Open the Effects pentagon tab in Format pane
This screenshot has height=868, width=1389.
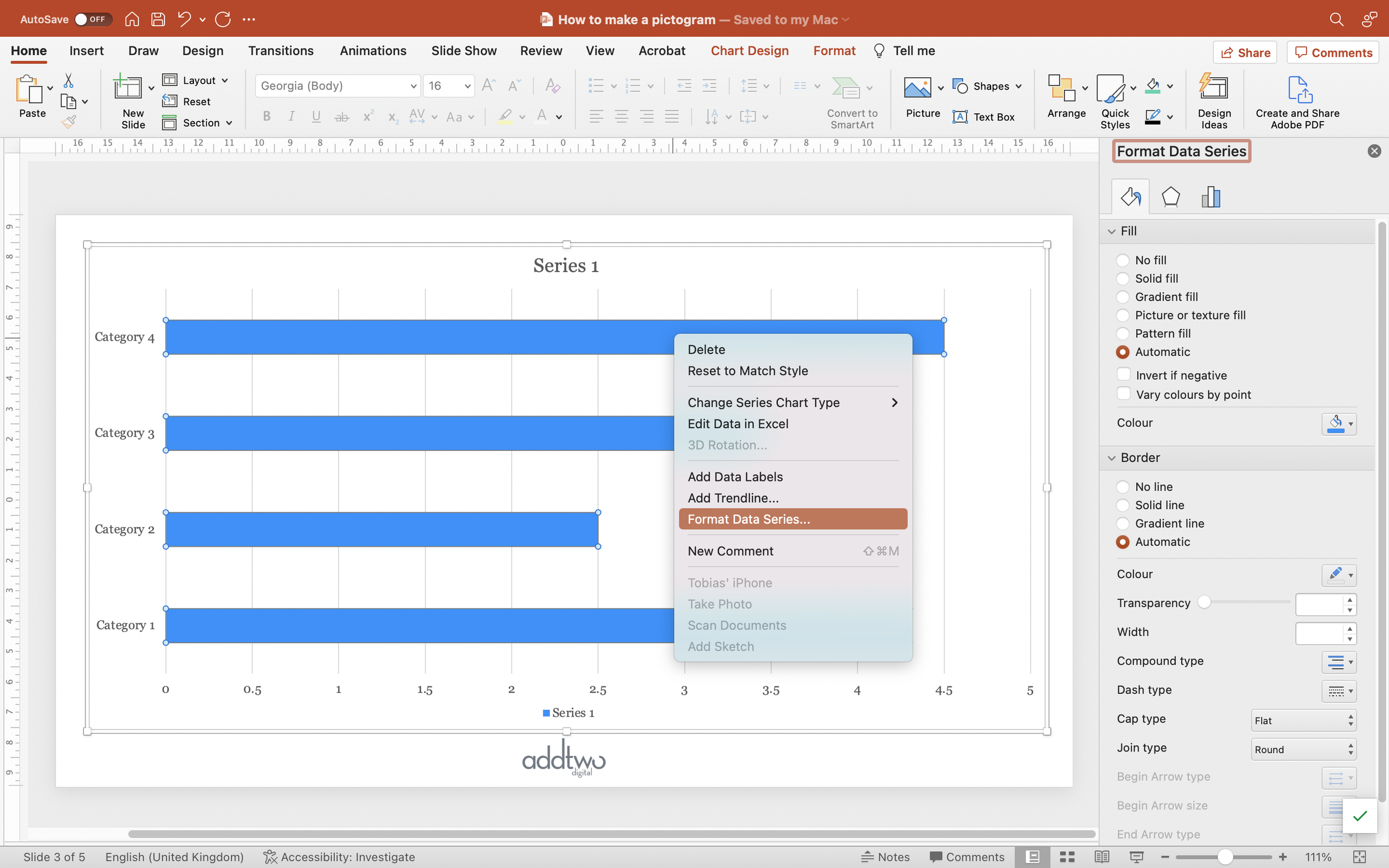(1170, 197)
